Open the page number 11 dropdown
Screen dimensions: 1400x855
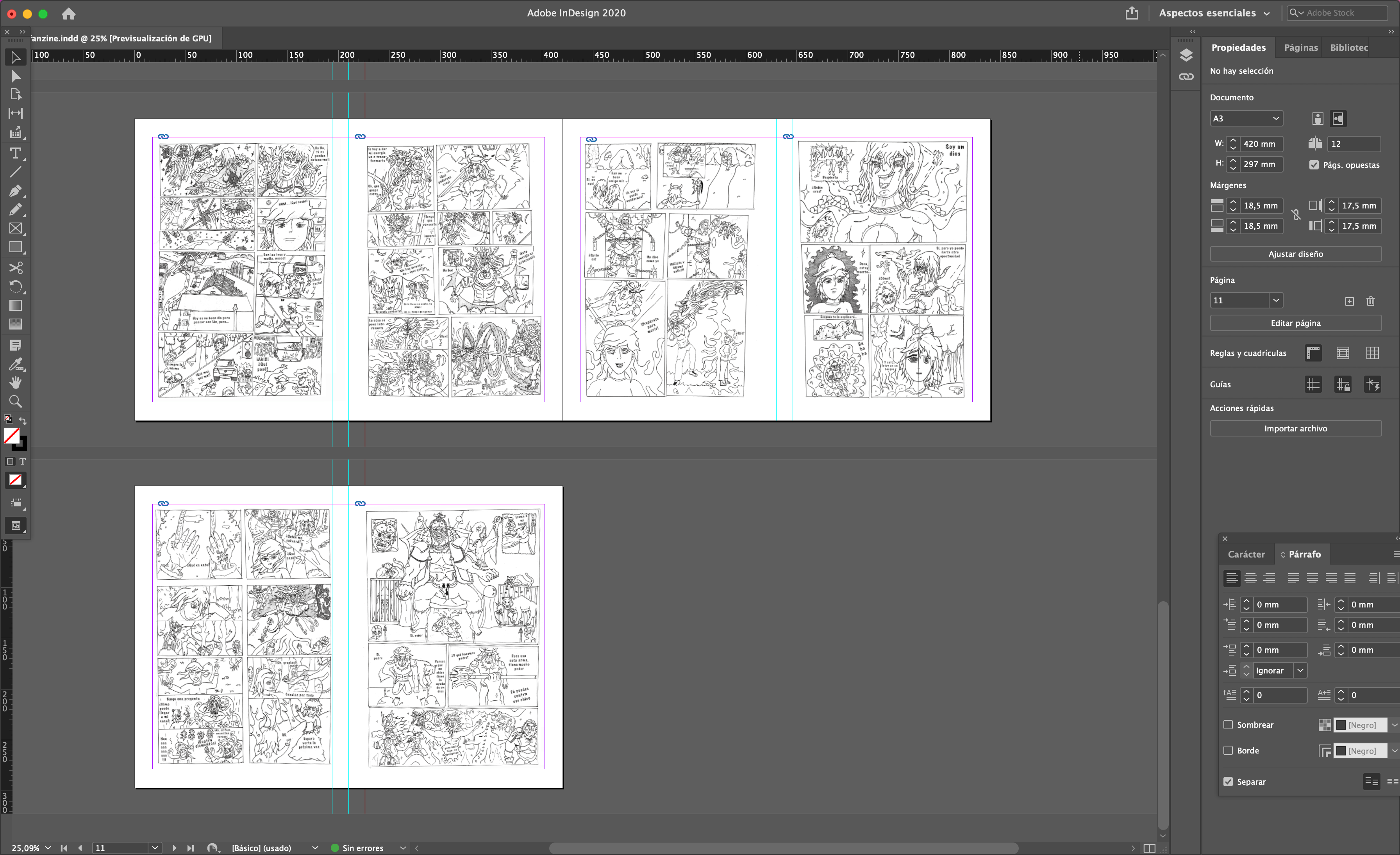pos(1275,300)
